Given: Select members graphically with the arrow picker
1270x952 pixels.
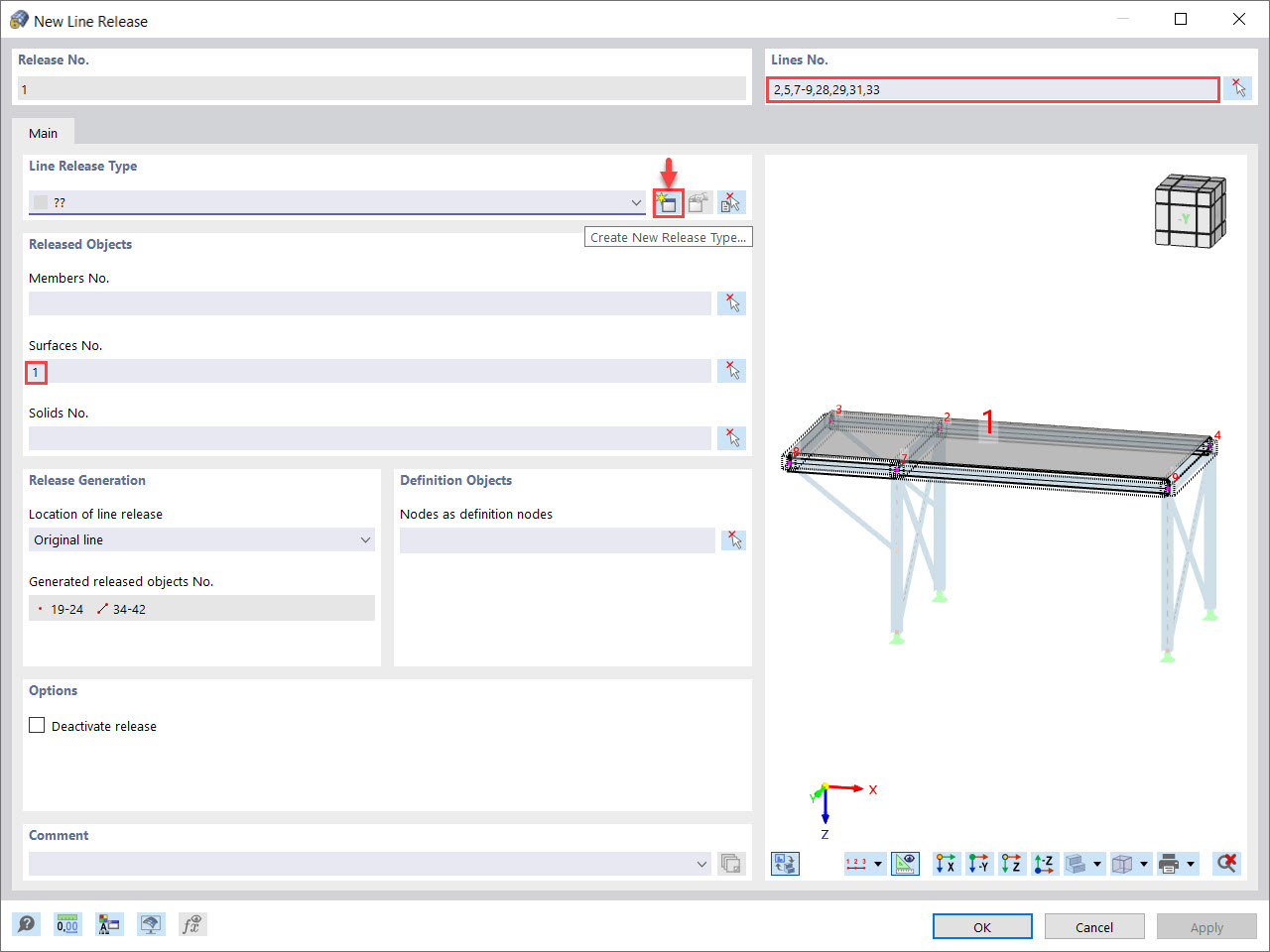Looking at the screenshot, I should pos(731,303).
